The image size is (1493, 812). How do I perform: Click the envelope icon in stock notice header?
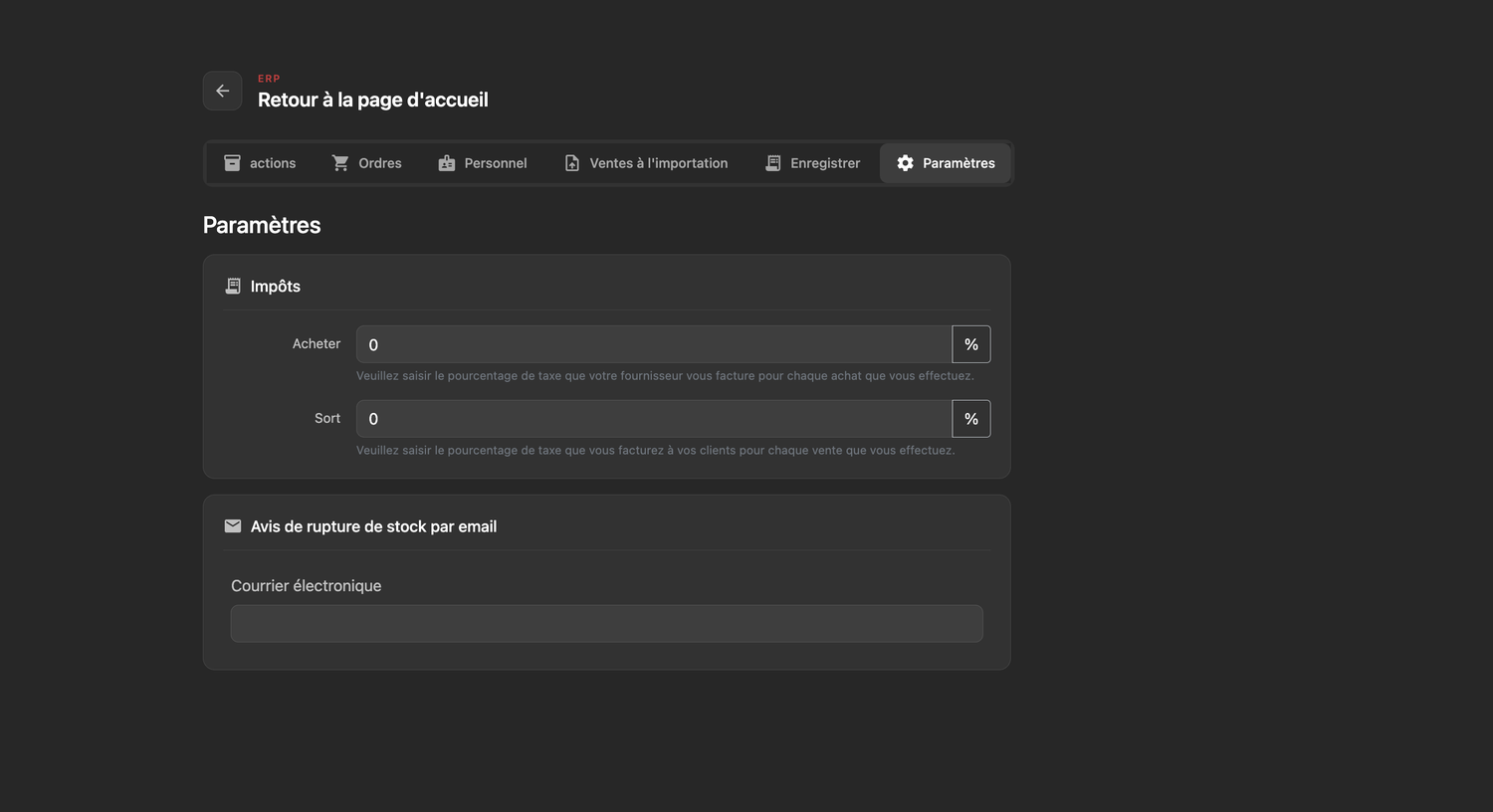(233, 526)
